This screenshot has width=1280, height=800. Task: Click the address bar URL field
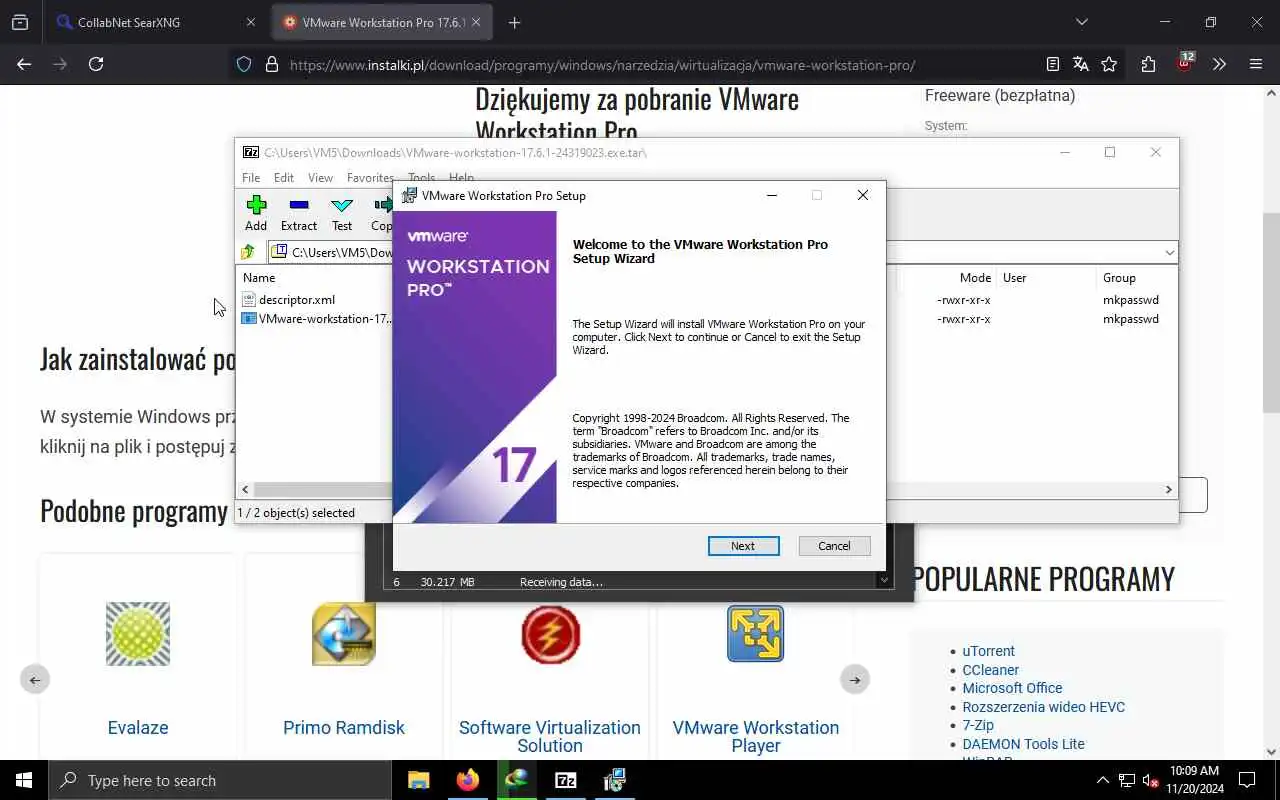click(x=602, y=65)
